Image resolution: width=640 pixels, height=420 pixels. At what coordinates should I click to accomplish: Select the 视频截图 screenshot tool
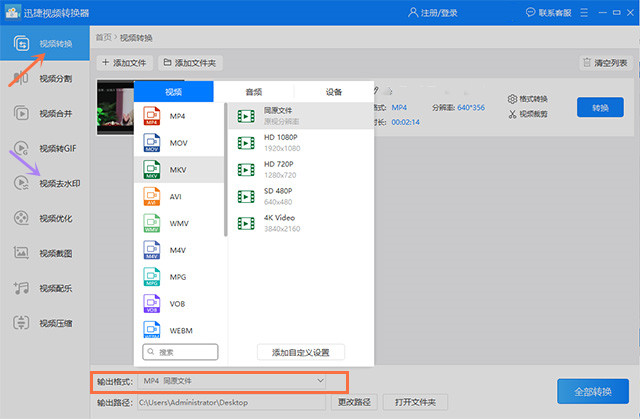(x=45, y=253)
